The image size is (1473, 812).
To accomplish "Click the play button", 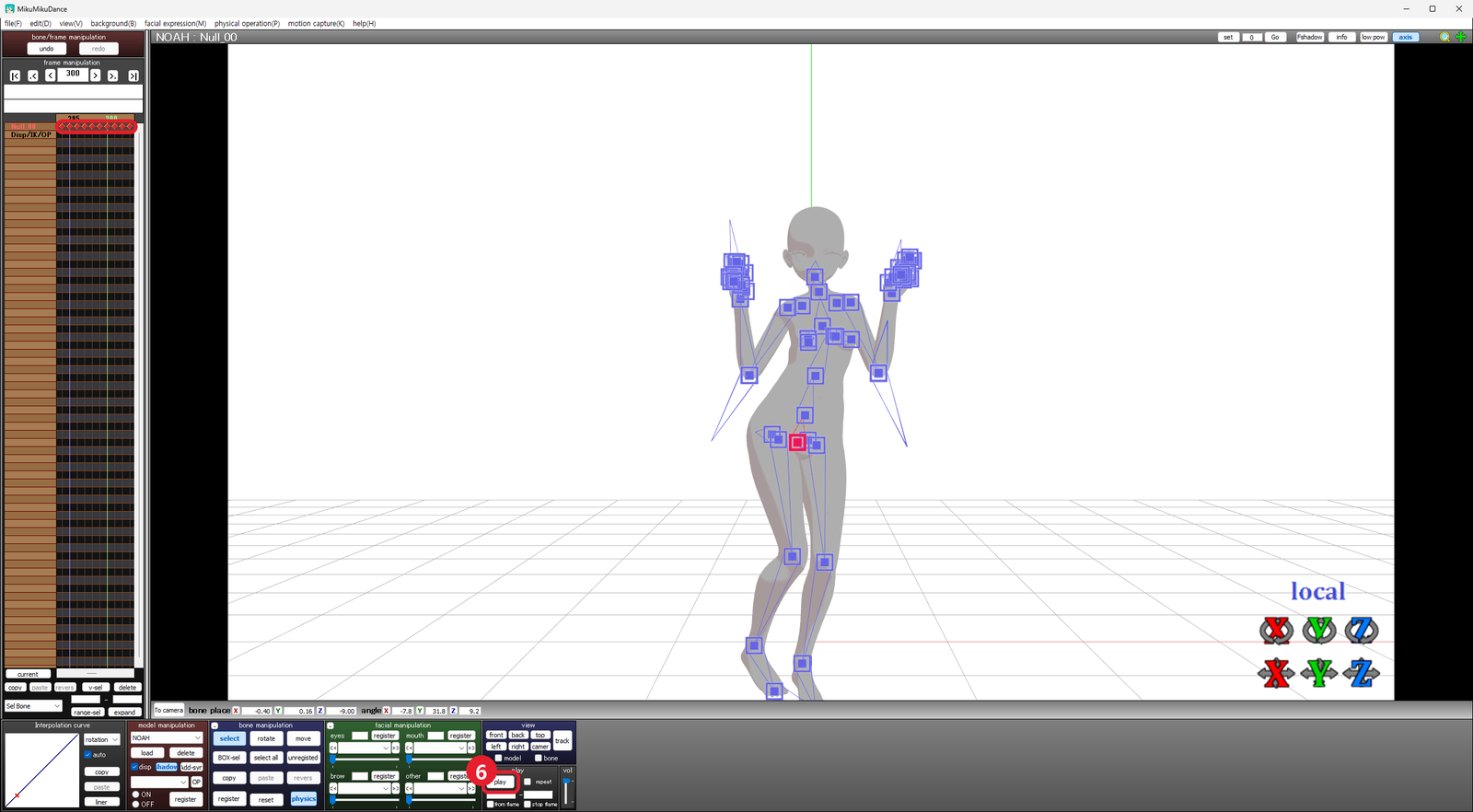I will (x=500, y=782).
